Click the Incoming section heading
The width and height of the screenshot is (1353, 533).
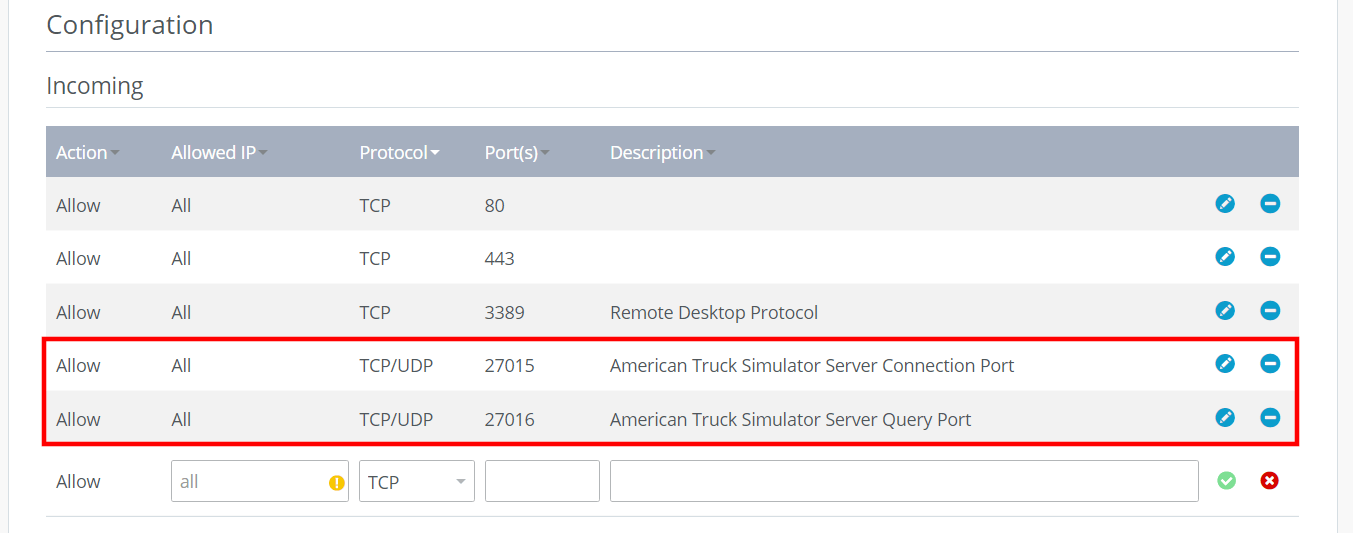[95, 86]
